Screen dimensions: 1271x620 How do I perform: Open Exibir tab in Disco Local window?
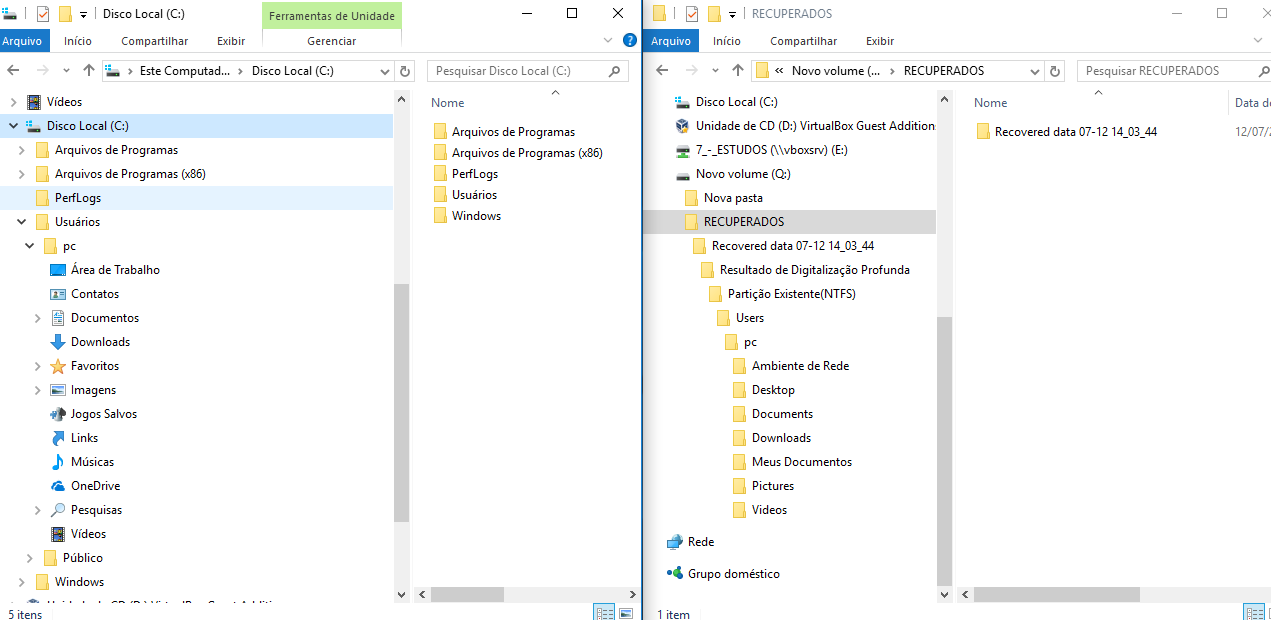(231, 41)
